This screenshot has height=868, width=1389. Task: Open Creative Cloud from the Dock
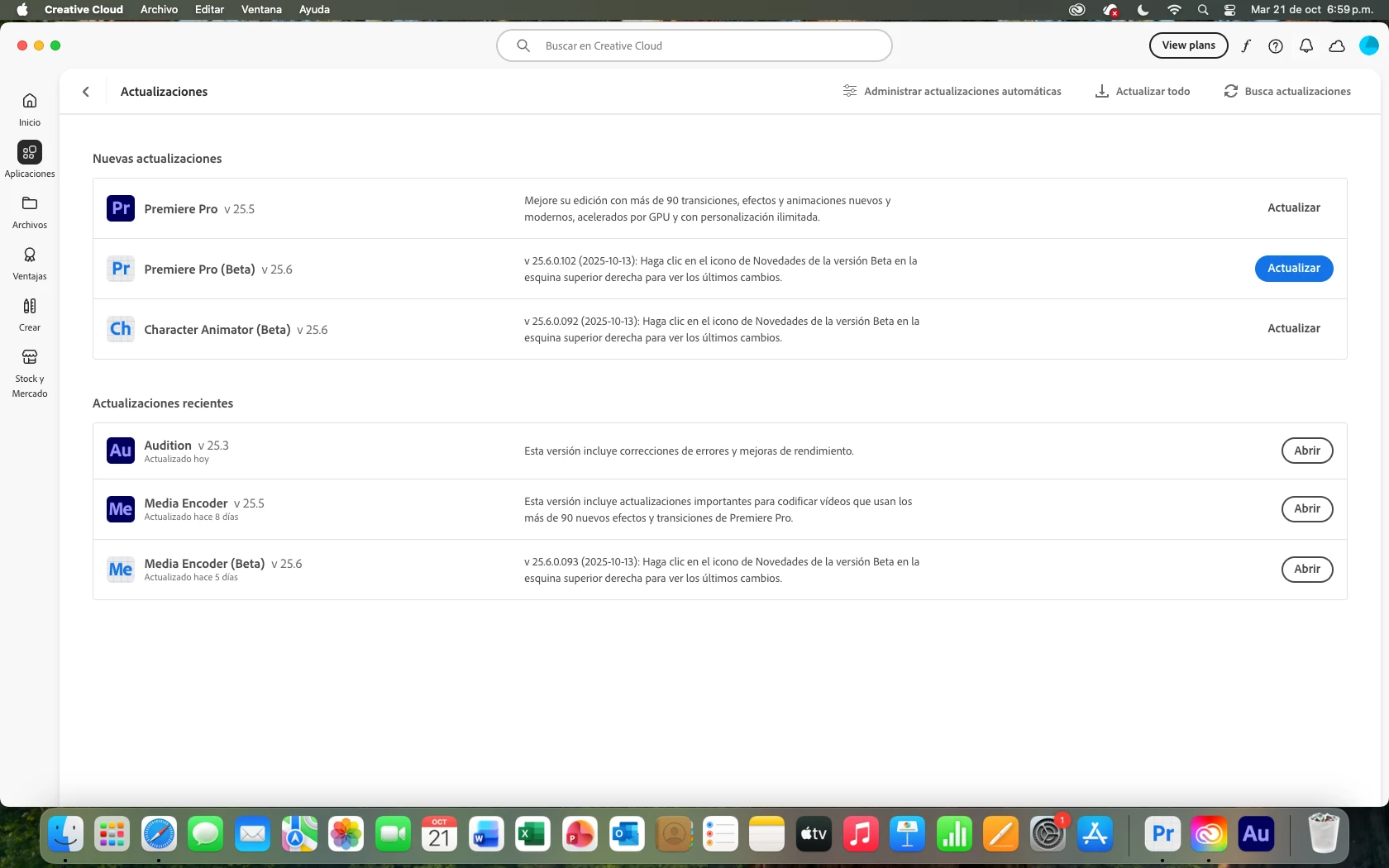[1209, 834]
